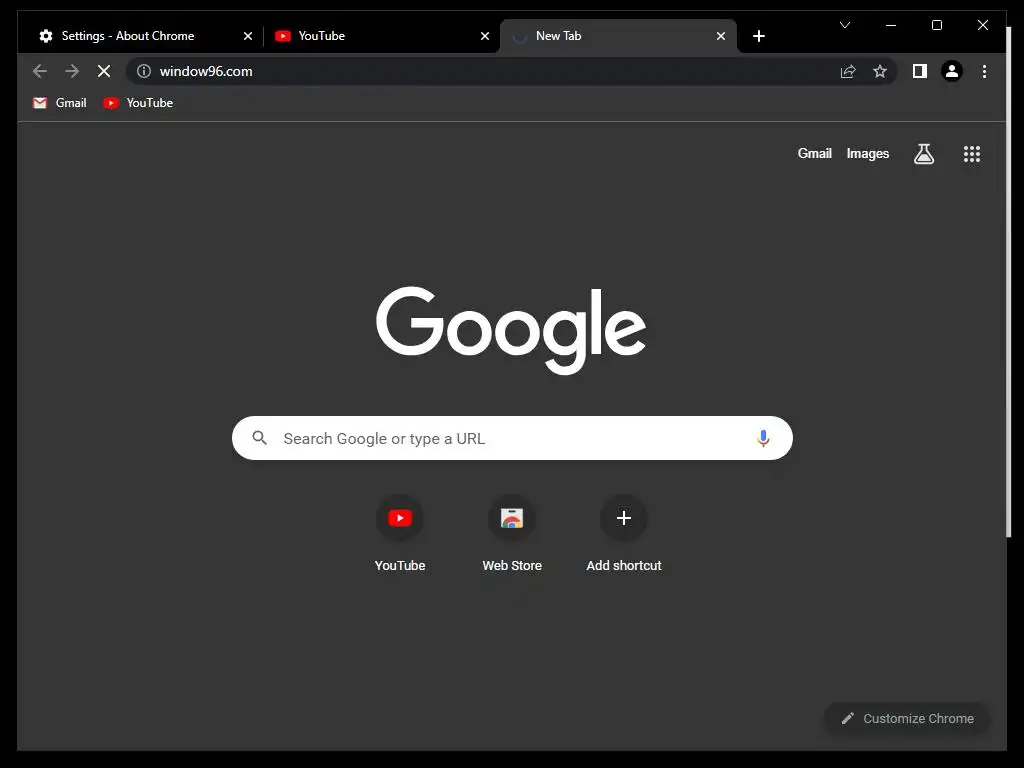Open the side panel
The width and height of the screenshot is (1024, 768).
[920, 71]
